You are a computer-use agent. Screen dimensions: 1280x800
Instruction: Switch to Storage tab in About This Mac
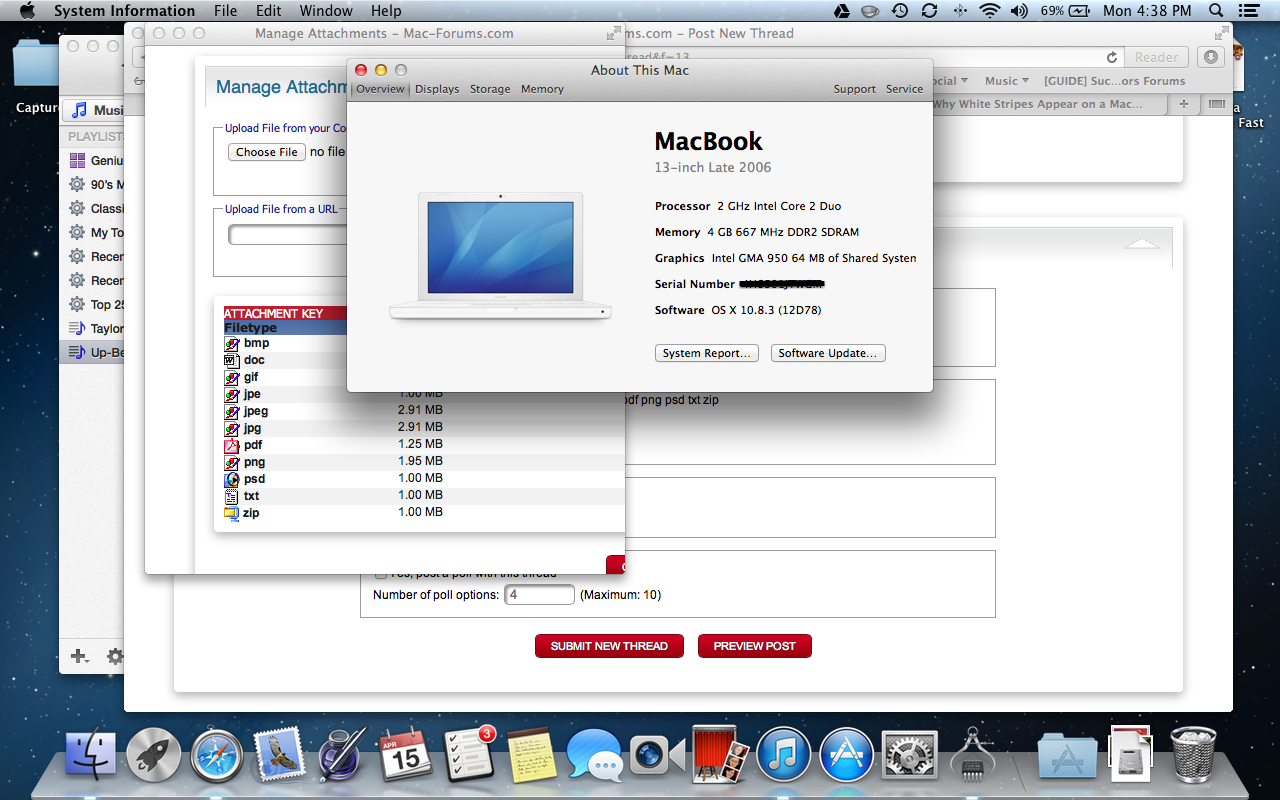coord(490,89)
